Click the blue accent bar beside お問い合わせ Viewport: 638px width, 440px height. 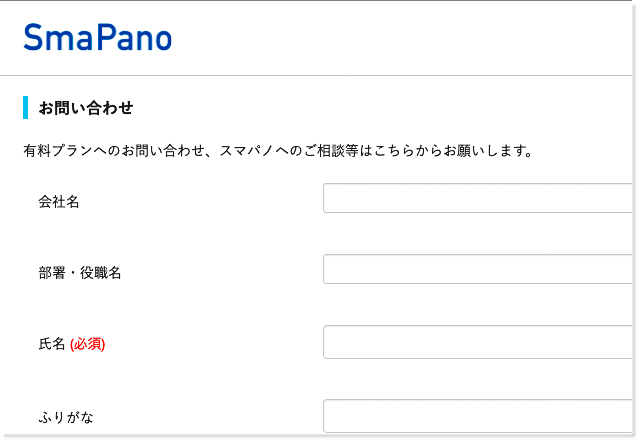[x=25, y=108]
